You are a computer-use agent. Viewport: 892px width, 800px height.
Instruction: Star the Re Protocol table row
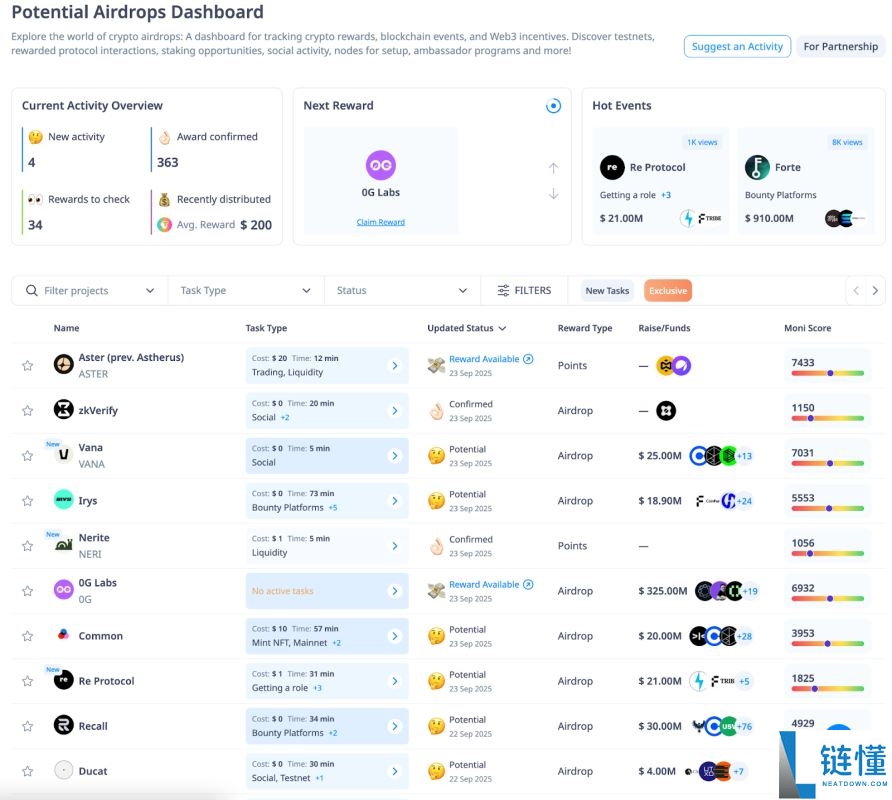(27, 681)
